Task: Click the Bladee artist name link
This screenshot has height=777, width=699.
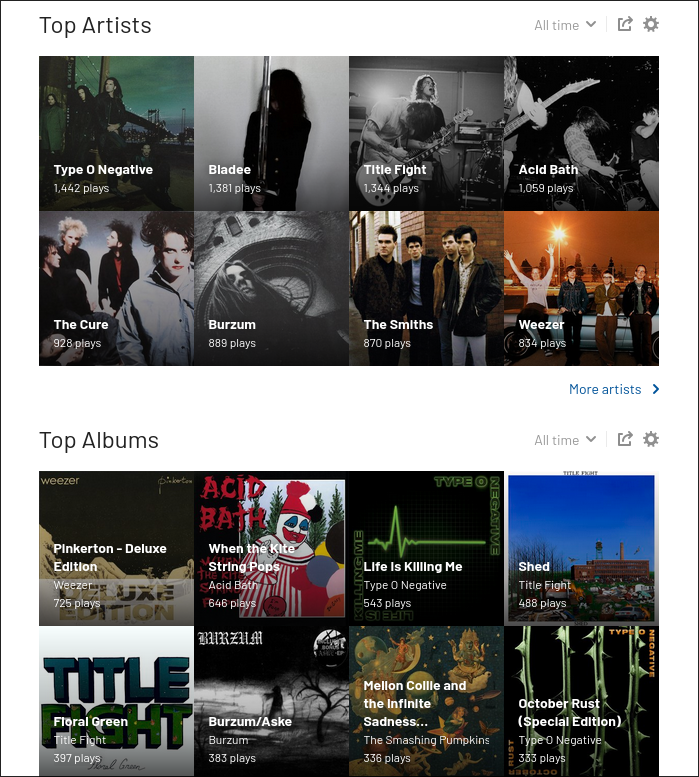Action: (x=229, y=170)
